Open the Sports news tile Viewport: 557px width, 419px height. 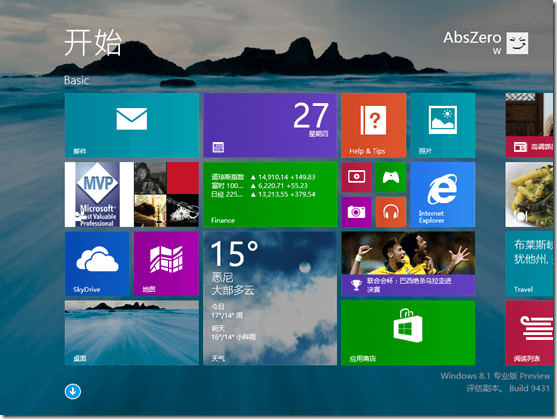408,263
